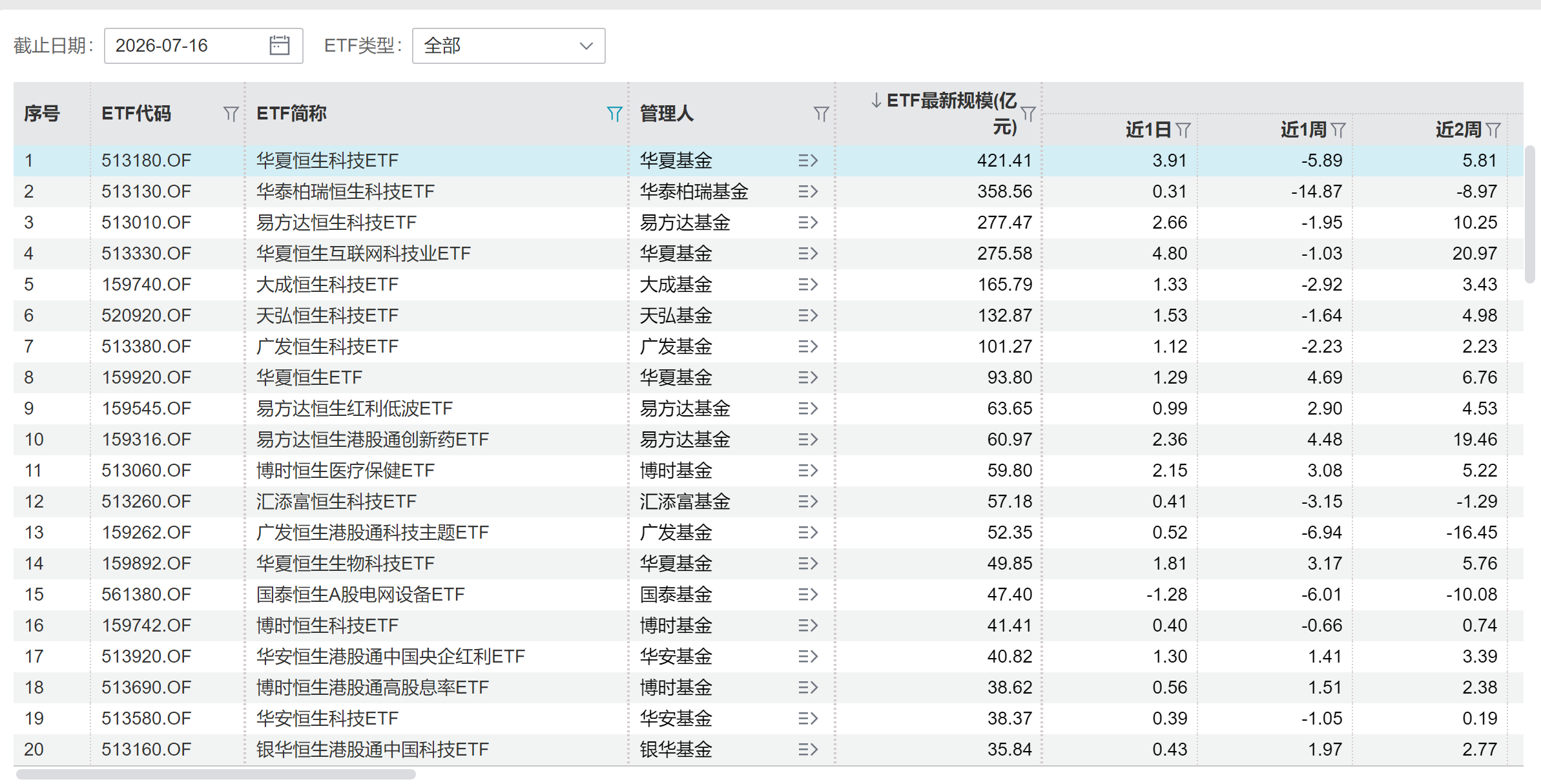Select the 华安恒生港股通中国央企红利ETF name cell

tap(391, 656)
